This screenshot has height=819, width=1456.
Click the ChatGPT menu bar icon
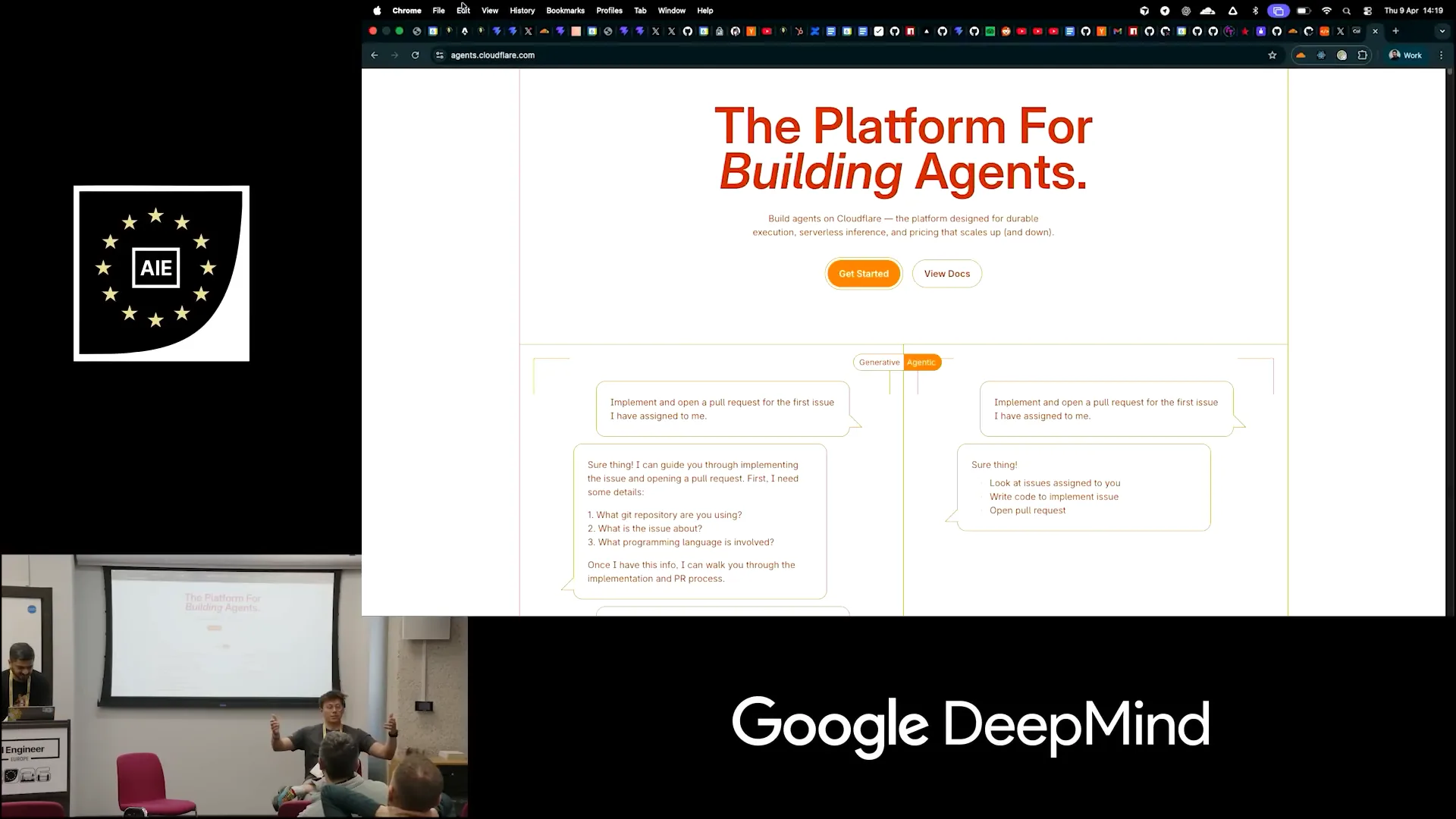pos(1186,11)
